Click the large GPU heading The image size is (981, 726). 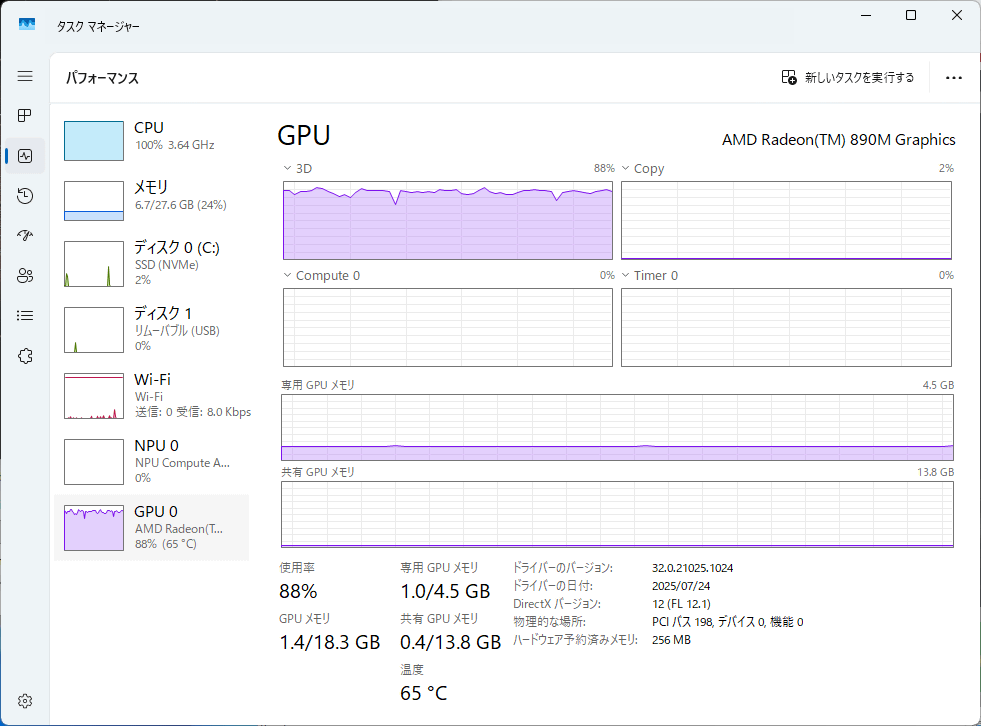point(304,135)
